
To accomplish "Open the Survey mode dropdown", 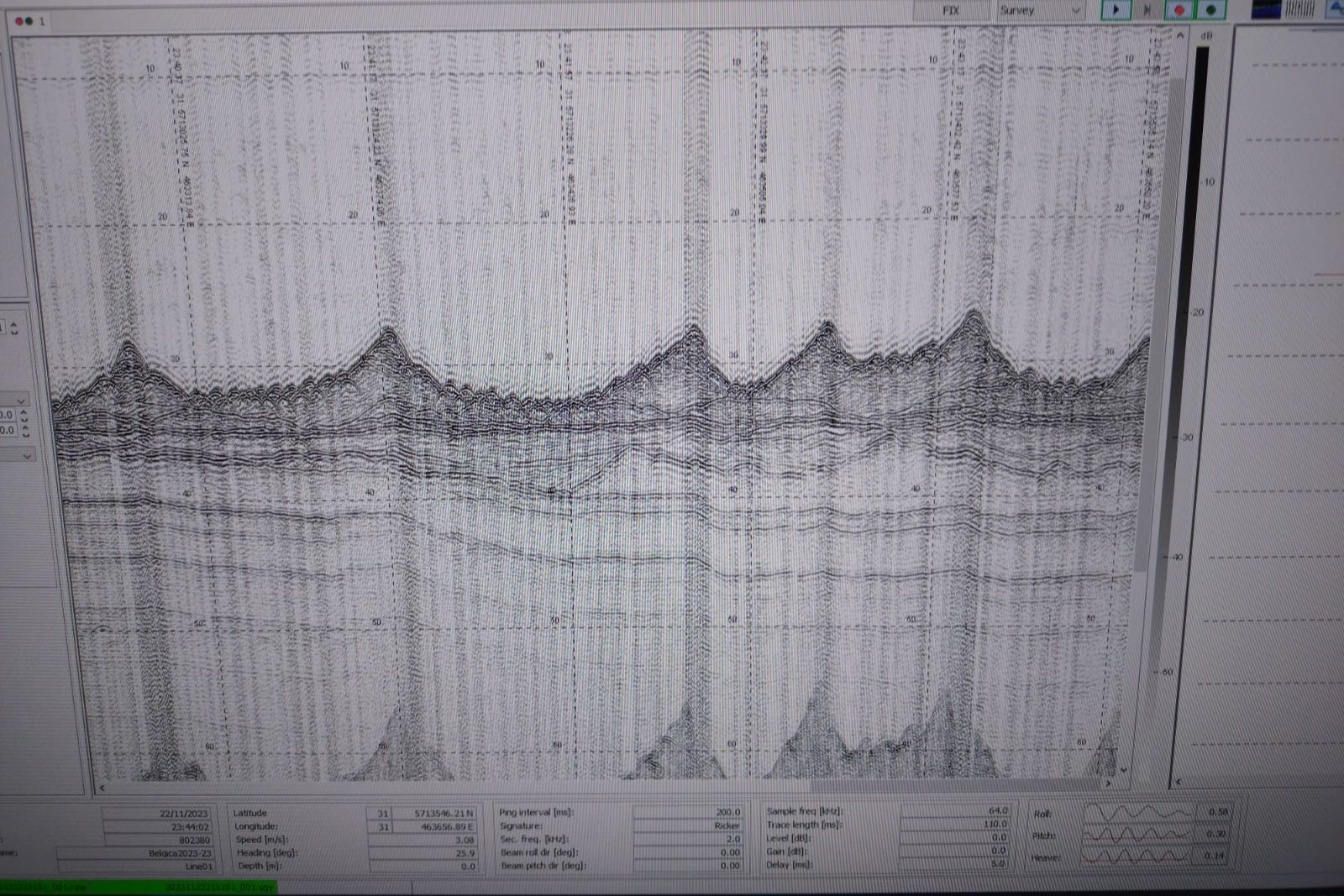I will point(1040,10).
